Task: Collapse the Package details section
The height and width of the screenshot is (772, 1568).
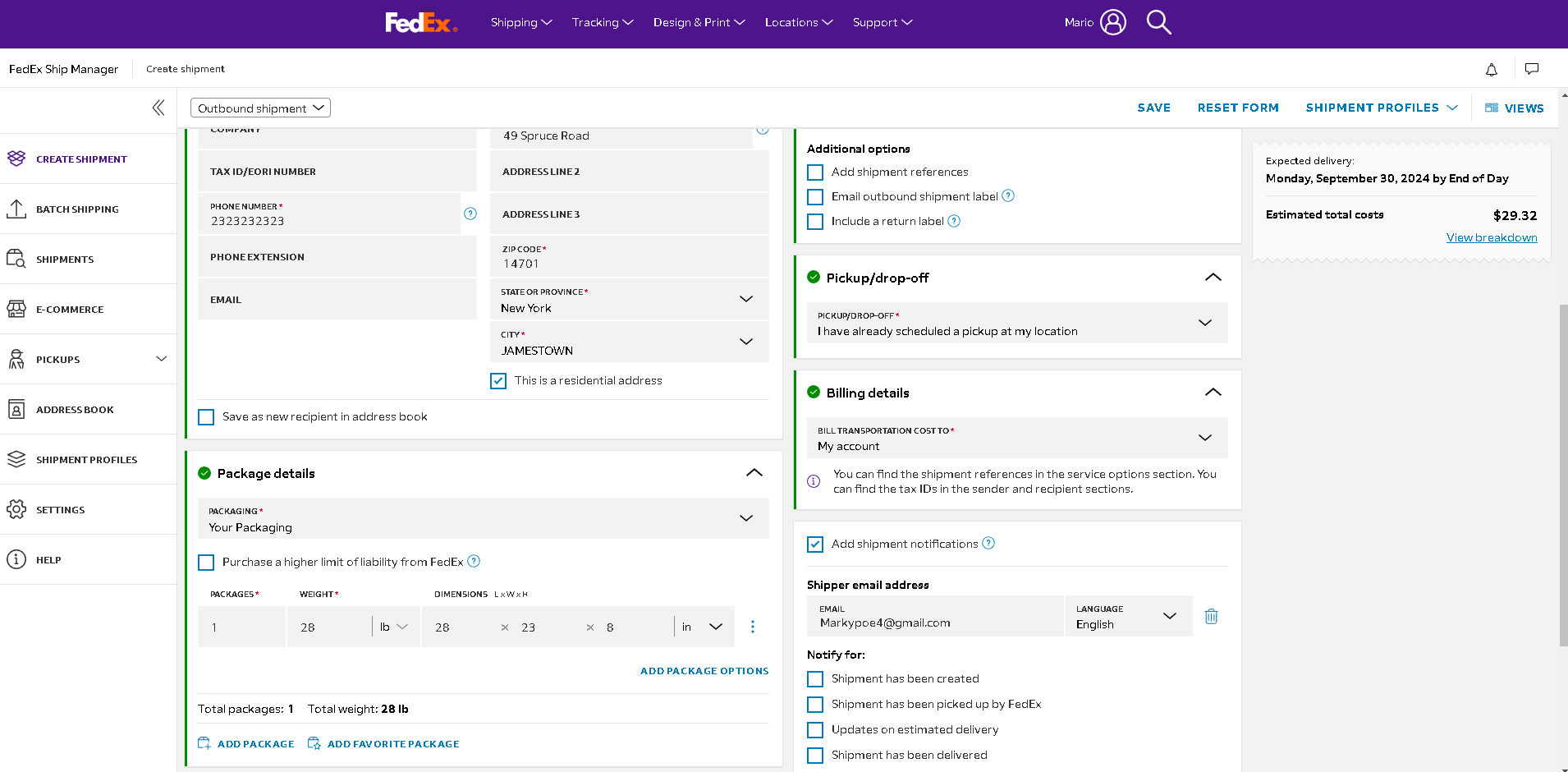Action: click(754, 473)
